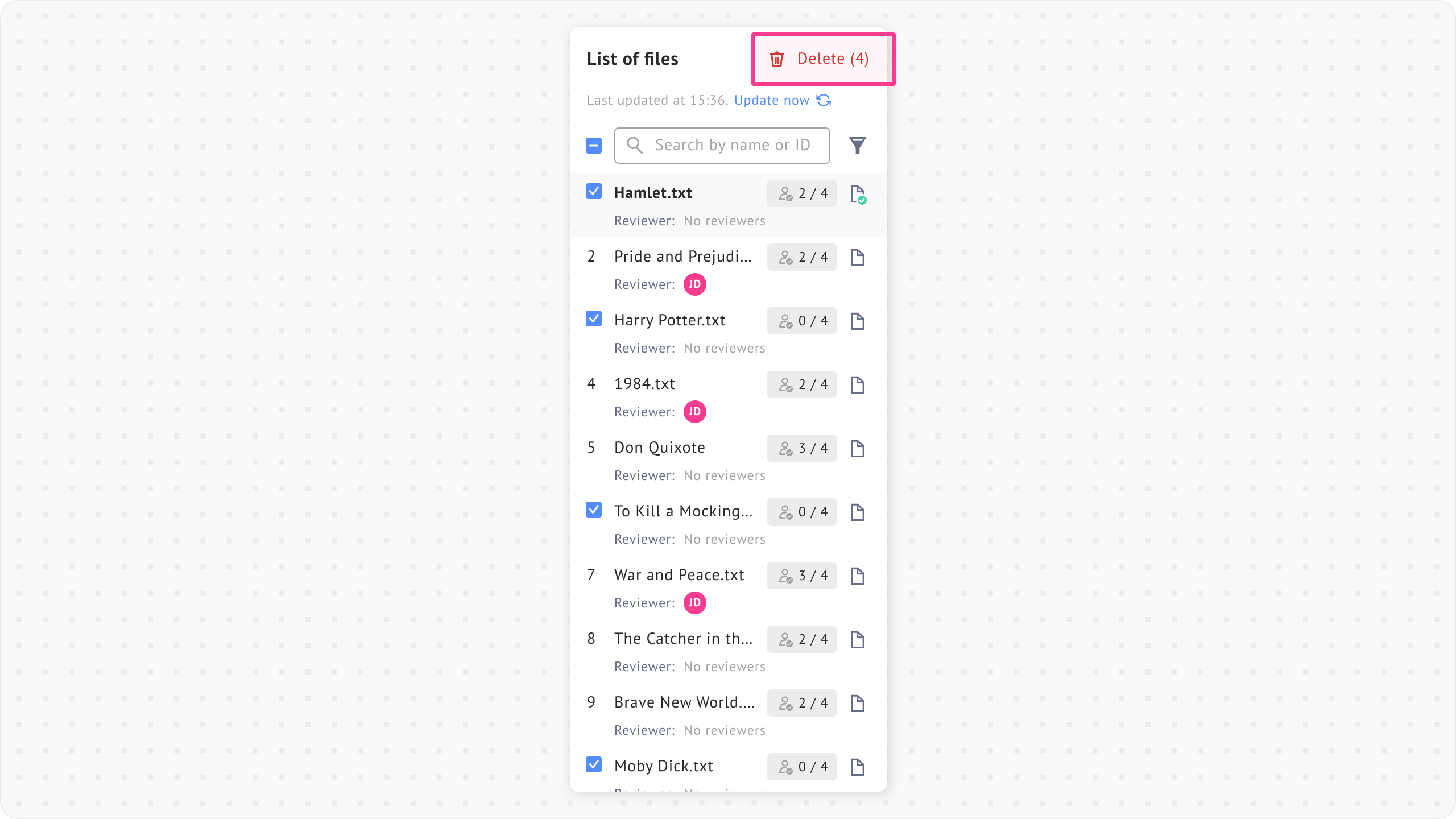Uncheck the Hamlet.txt checkbox

coord(594,191)
